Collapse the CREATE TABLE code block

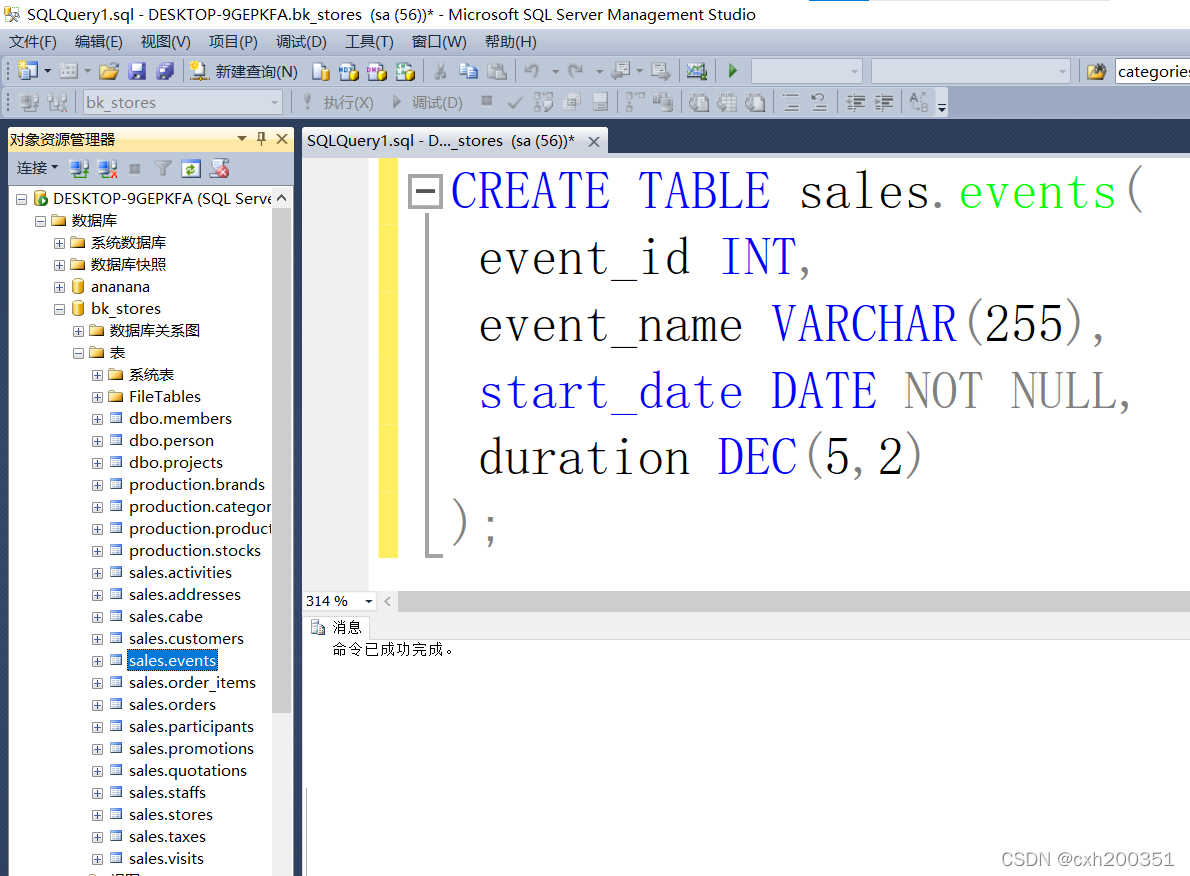pyautogui.click(x=425, y=191)
